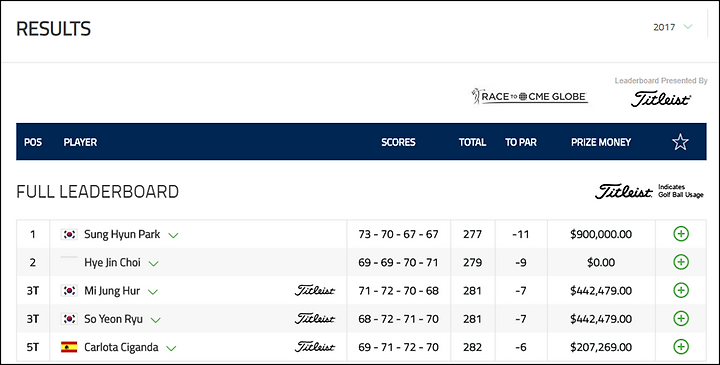The height and width of the screenshot is (365, 720).
Task: Expand Carlota Ciganda details chevron
Action: coord(171,348)
